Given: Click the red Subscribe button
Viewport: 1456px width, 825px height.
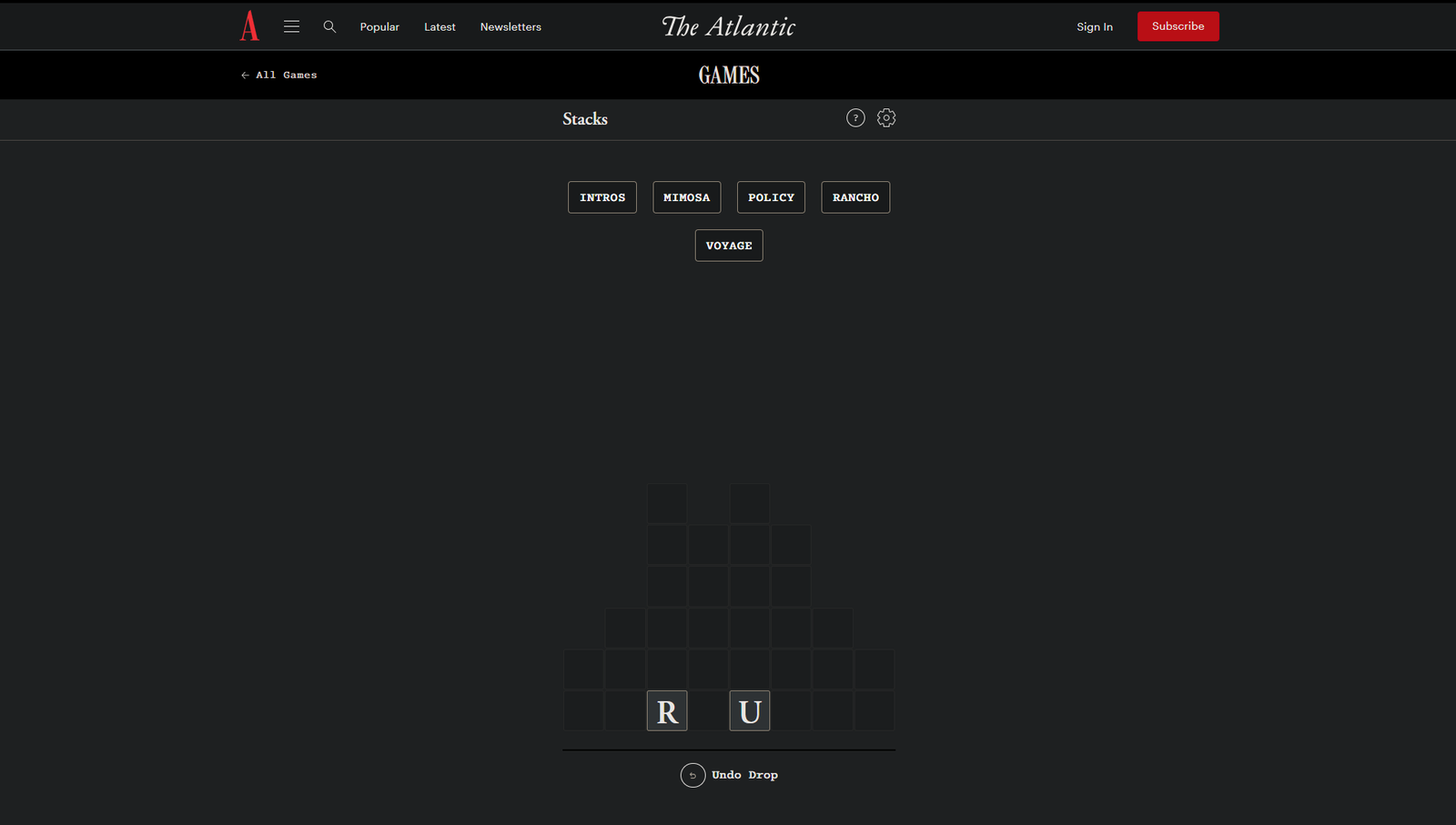Looking at the screenshot, I should tap(1178, 26).
